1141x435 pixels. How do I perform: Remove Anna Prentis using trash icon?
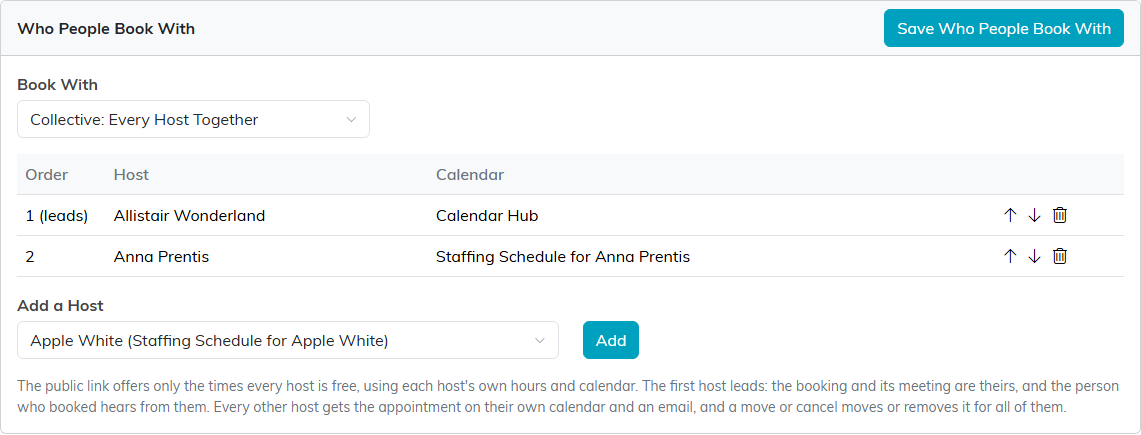(x=1060, y=256)
